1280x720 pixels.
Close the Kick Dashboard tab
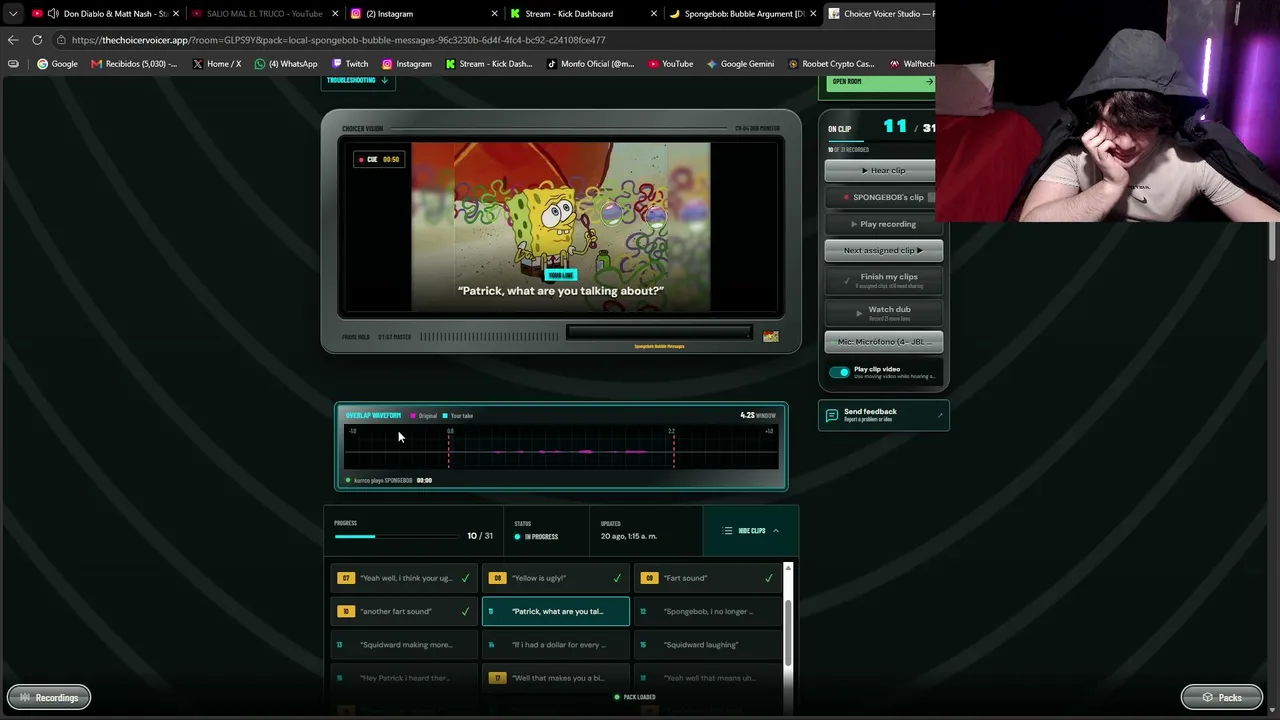654,14
